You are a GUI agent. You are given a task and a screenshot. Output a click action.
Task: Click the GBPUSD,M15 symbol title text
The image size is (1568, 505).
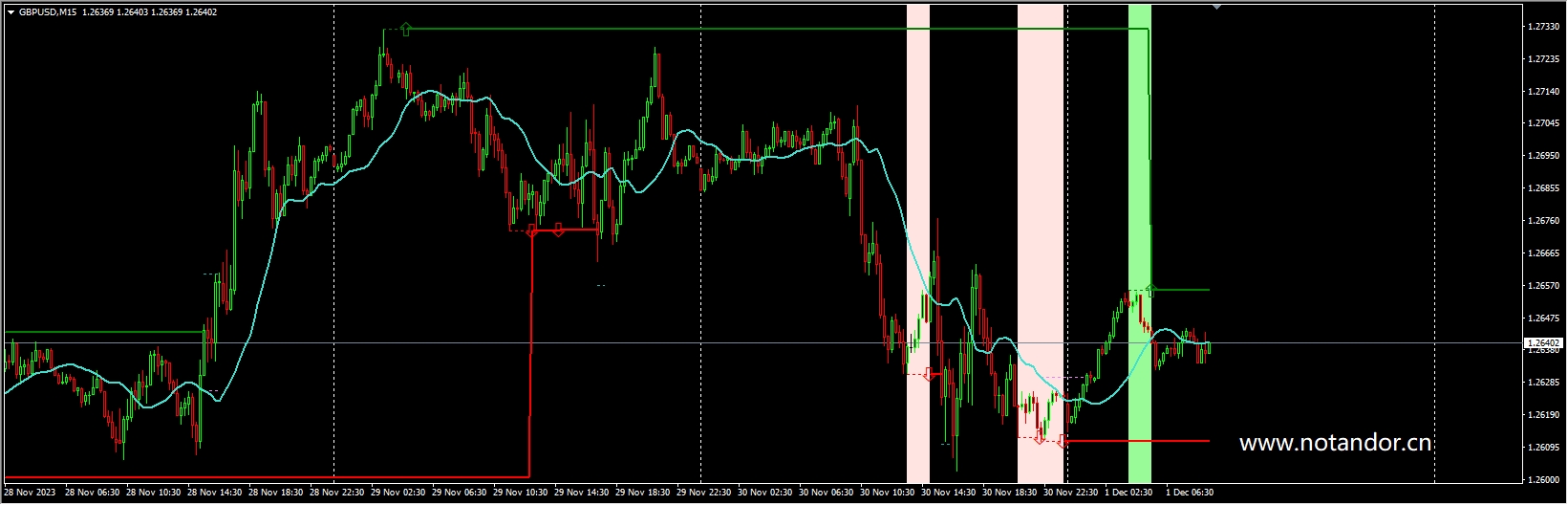[x=48, y=12]
